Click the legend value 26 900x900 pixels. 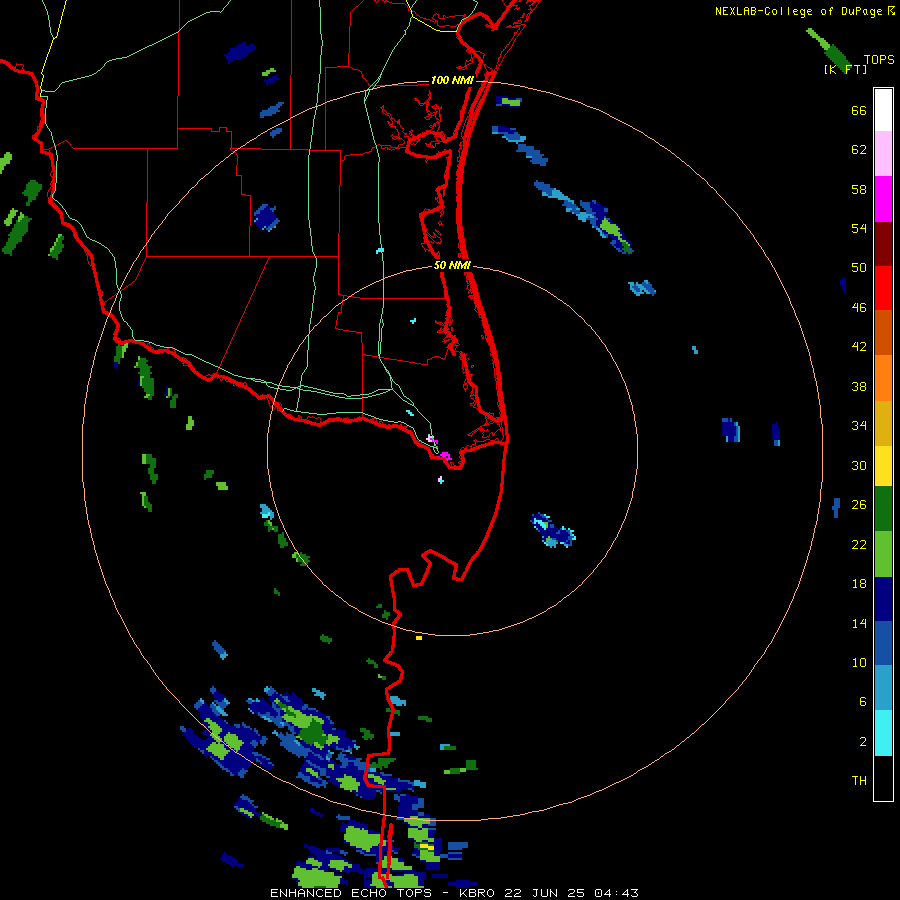[x=859, y=505]
